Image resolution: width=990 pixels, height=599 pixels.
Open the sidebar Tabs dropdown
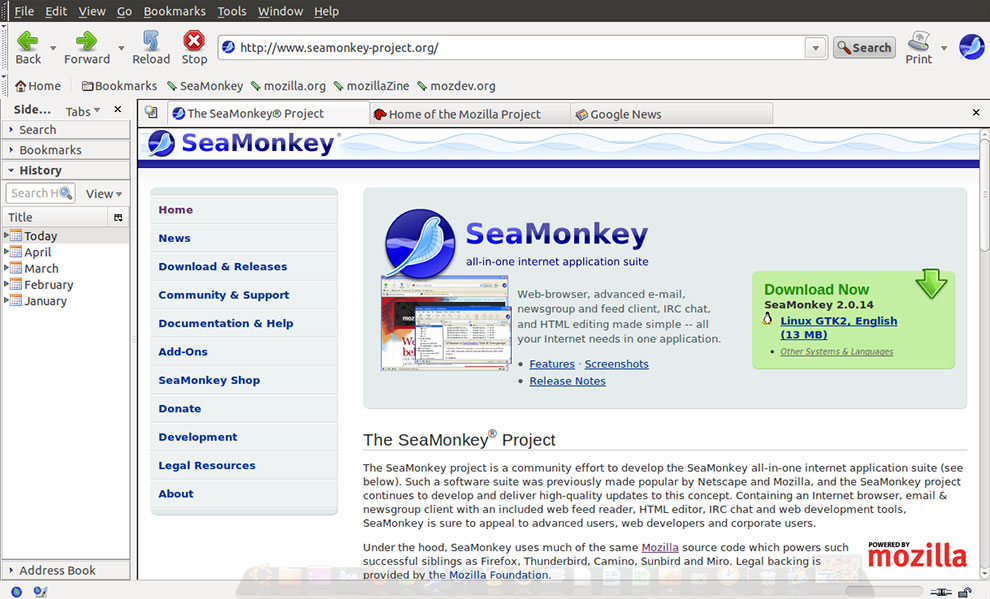pyautogui.click(x=83, y=111)
